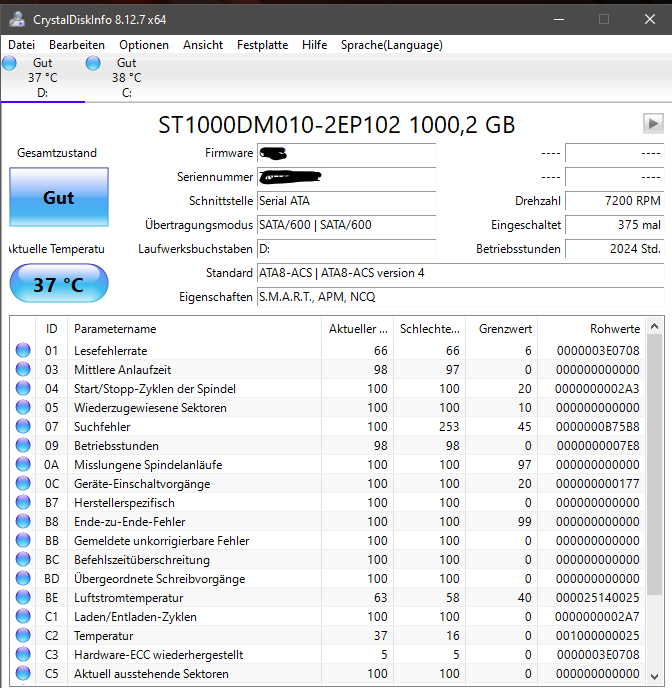Screen dimensions: 672x688
Task: Click the status orb for Lesefehlerrate
Action: point(23,350)
